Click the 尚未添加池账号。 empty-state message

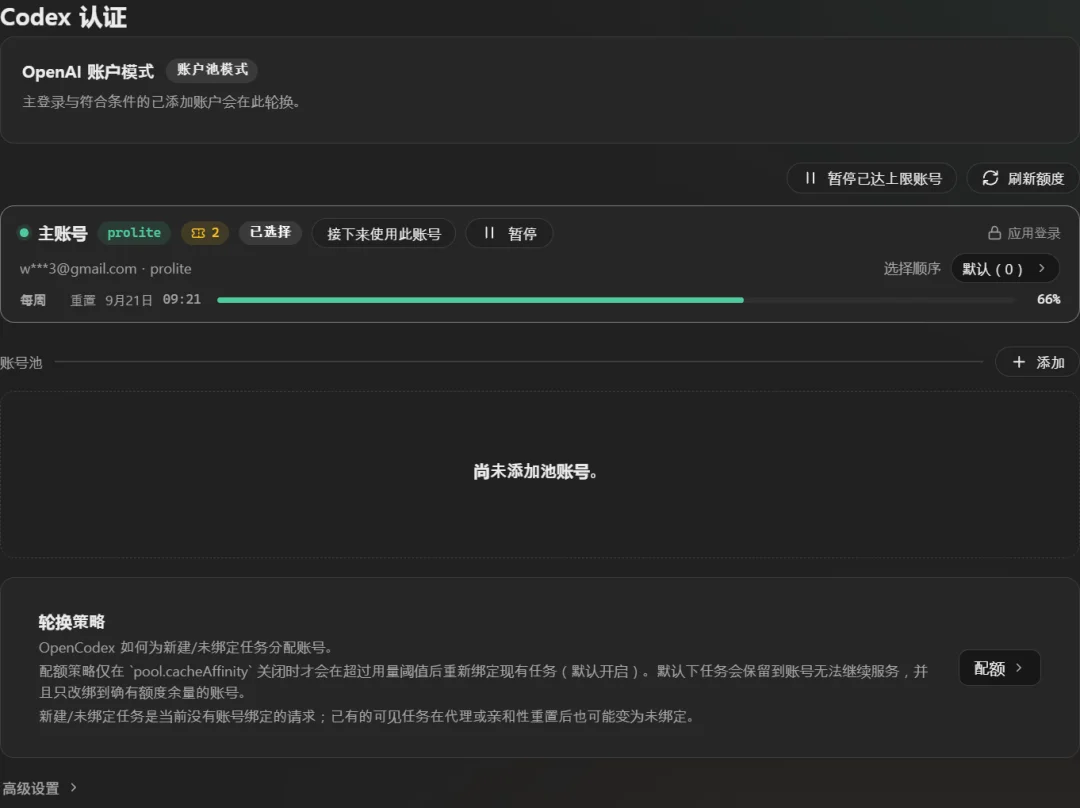(535, 471)
